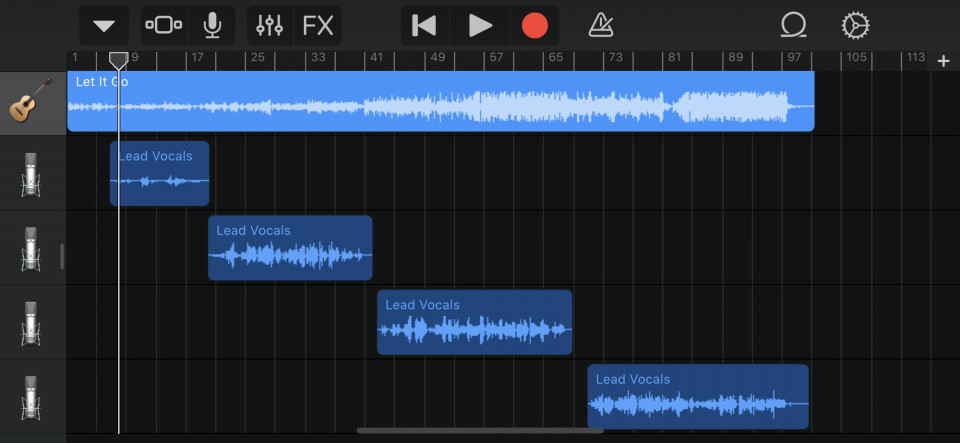Click bar 17 on the ruler
This screenshot has width=960, height=443.
(x=197, y=58)
